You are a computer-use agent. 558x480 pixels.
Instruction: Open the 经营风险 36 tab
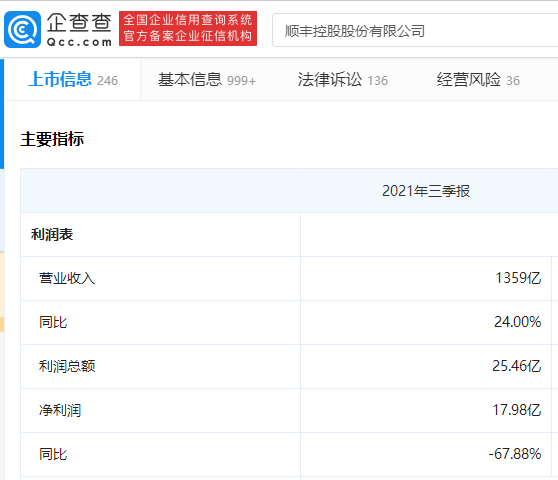click(478, 80)
